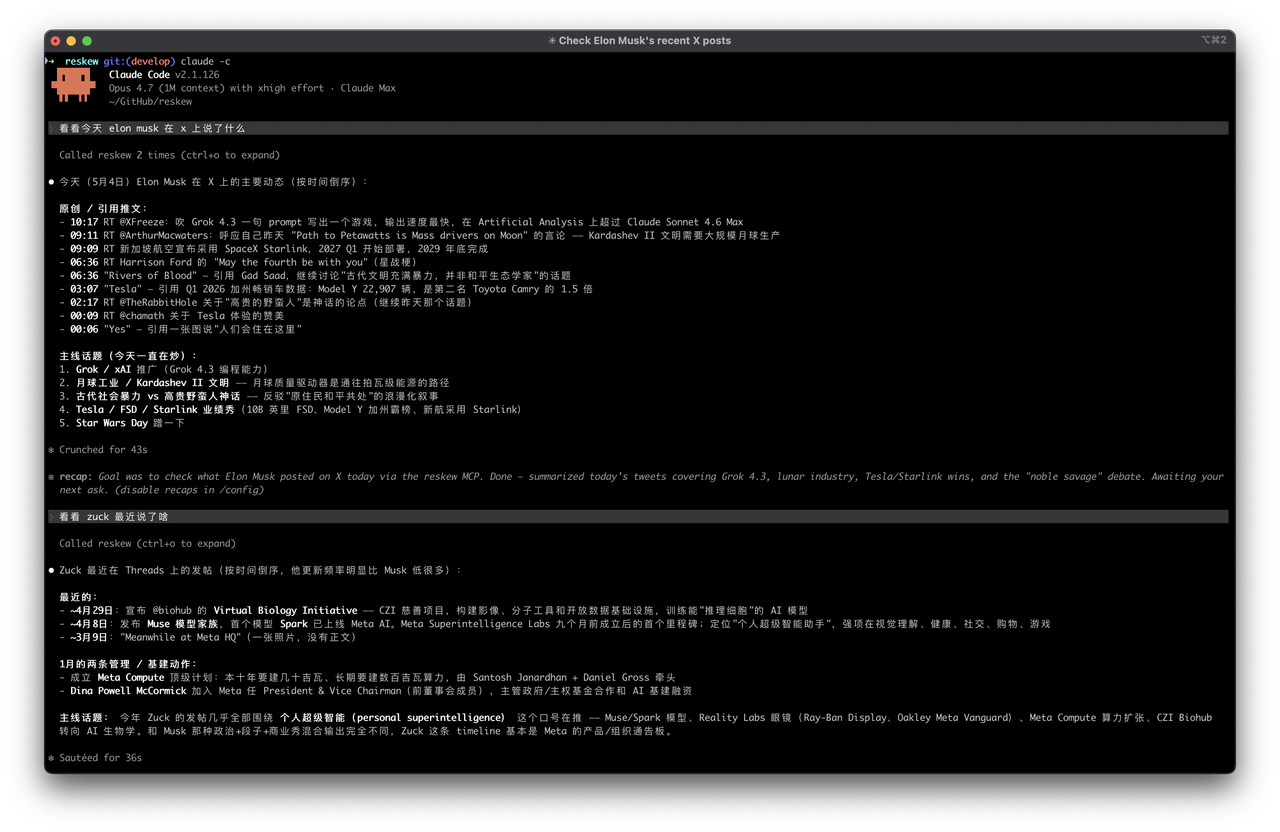
Task: Click the "claude -c" shell command line
Action: tap(205, 62)
